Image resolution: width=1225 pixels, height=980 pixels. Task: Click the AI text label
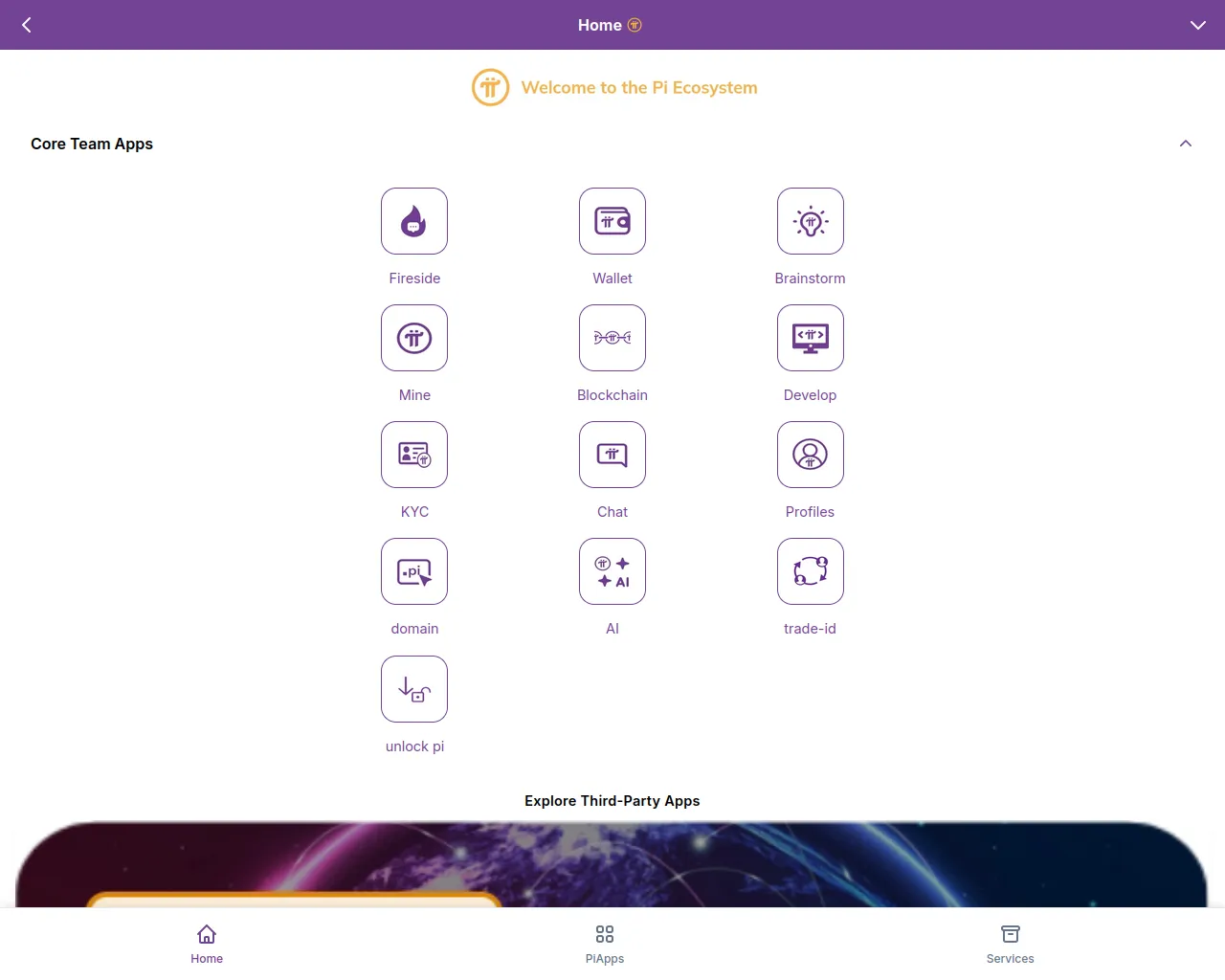[612, 629]
